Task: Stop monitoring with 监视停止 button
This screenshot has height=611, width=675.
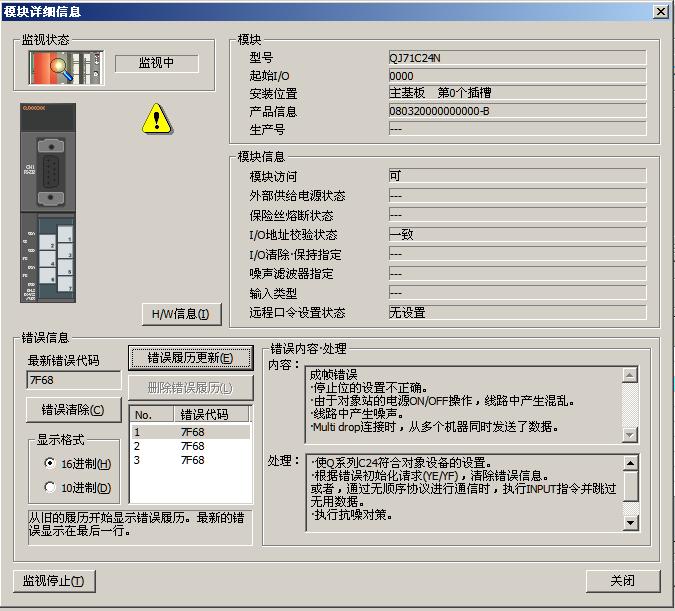Action: (x=54, y=581)
